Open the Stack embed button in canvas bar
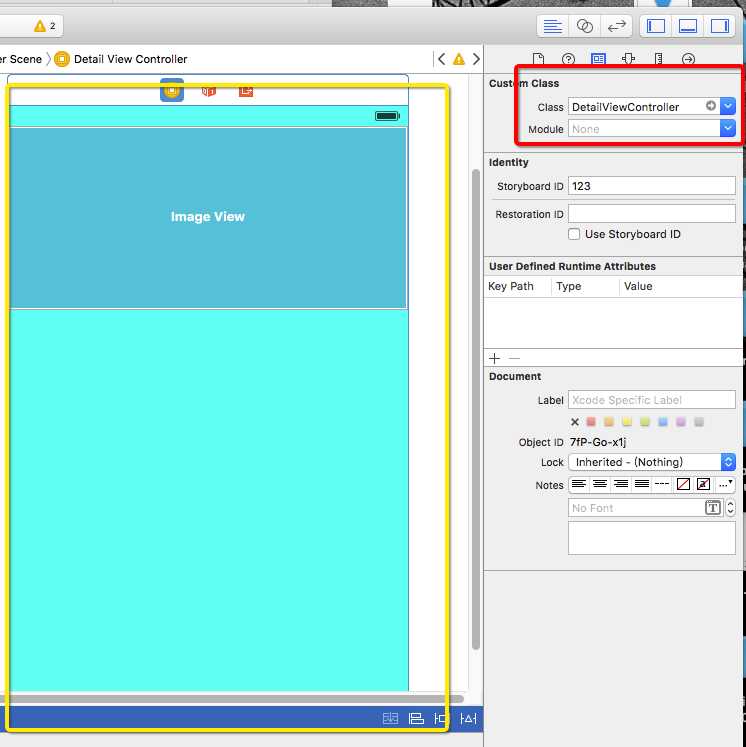Screen dimensions: 746x747 390,718
